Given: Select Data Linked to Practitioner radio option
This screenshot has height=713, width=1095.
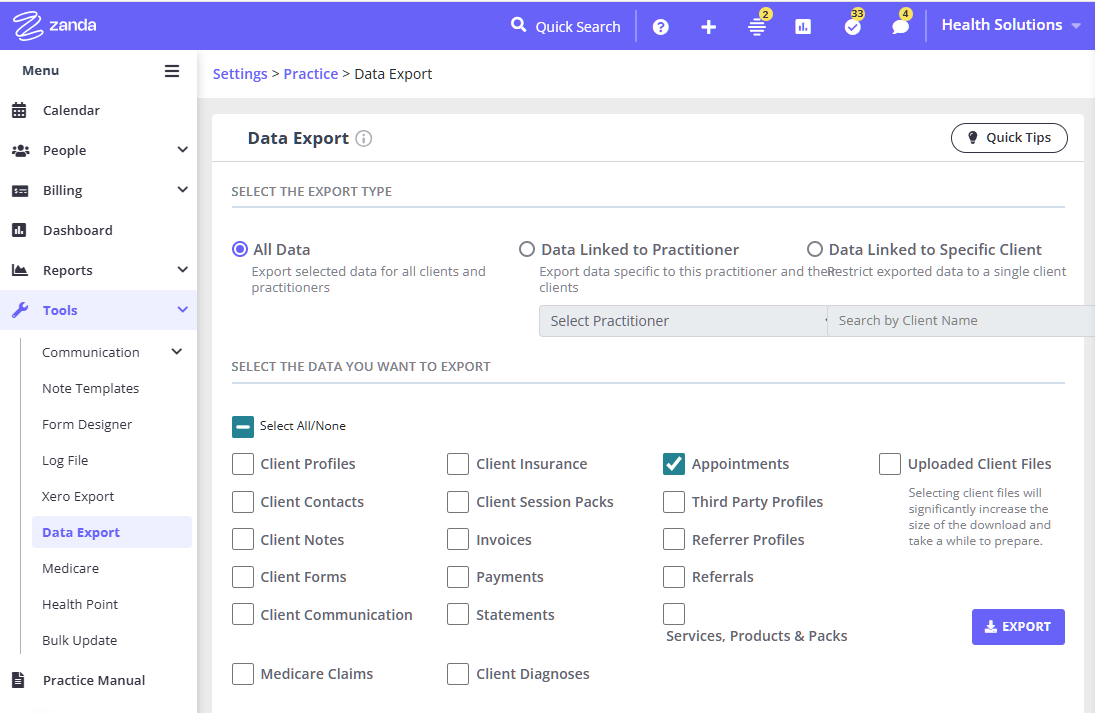Looking at the screenshot, I should coord(527,250).
